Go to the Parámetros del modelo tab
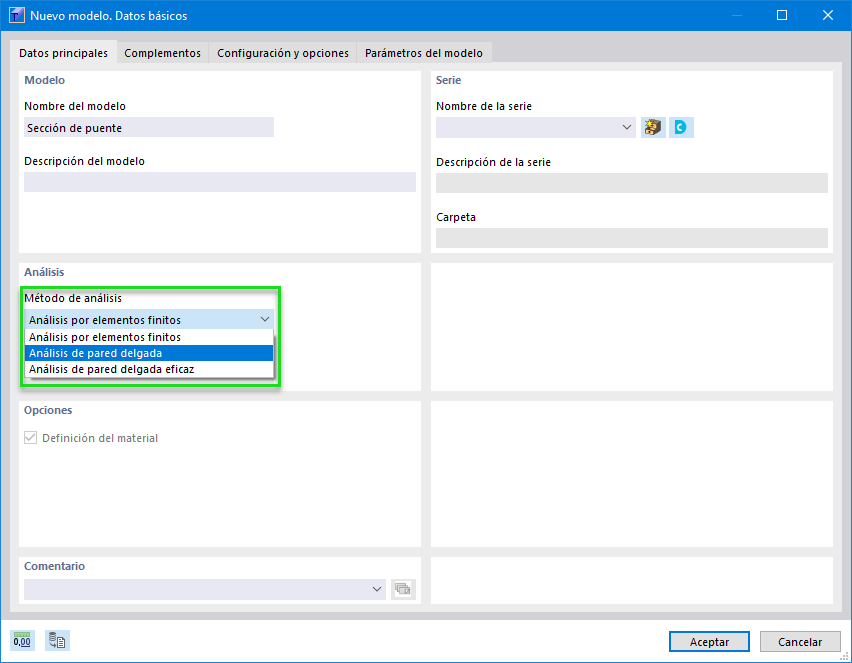This screenshot has height=663, width=852. point(423,53)
